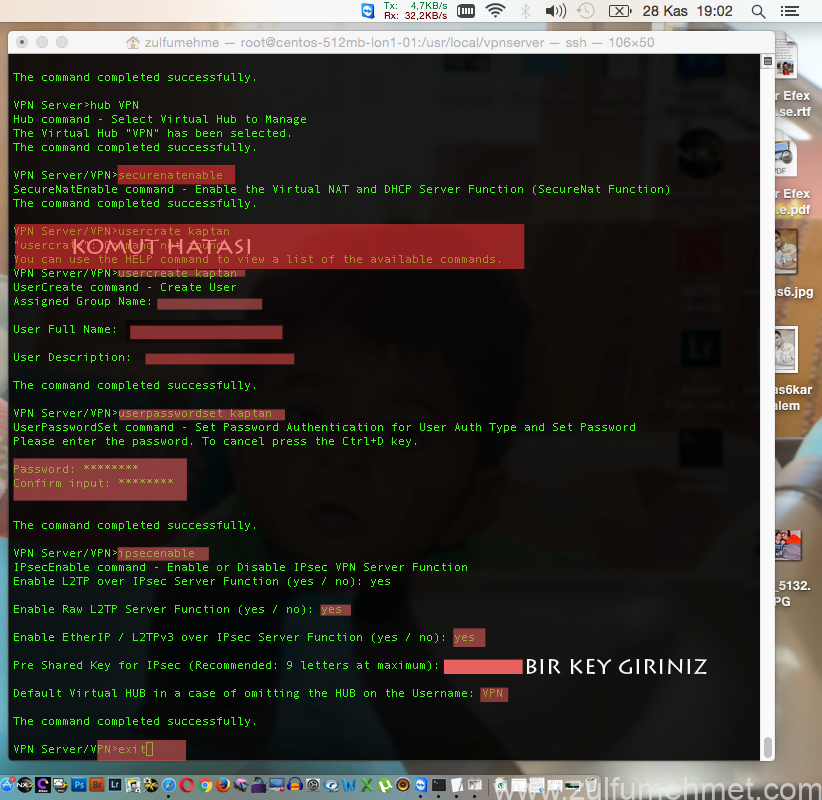Image resolution: width=822 pixels, height=800 pixels.
Task: Click the Tx/Rx network speed indicator
Action: [x=415, y=10]
